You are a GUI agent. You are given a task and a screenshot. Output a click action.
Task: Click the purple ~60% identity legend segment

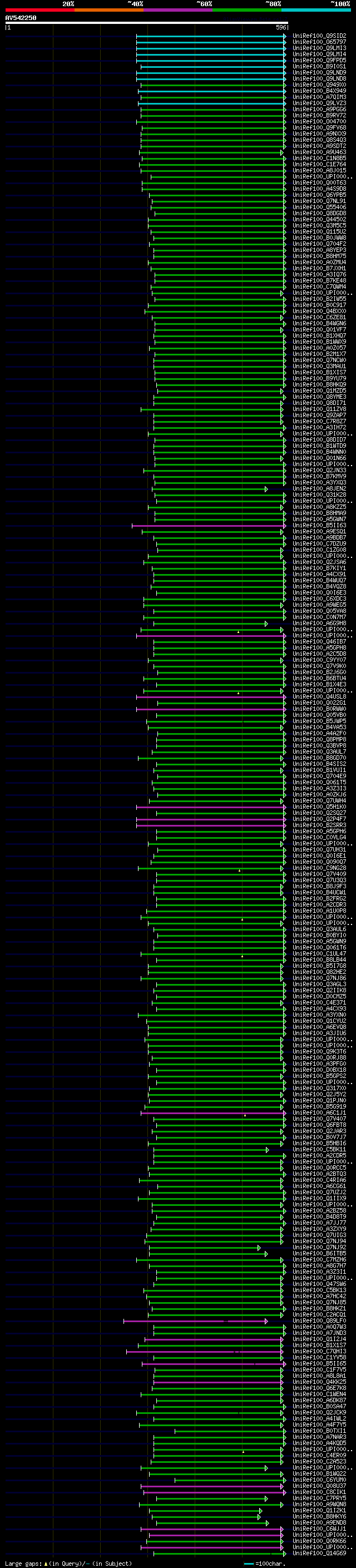(177, 10)
